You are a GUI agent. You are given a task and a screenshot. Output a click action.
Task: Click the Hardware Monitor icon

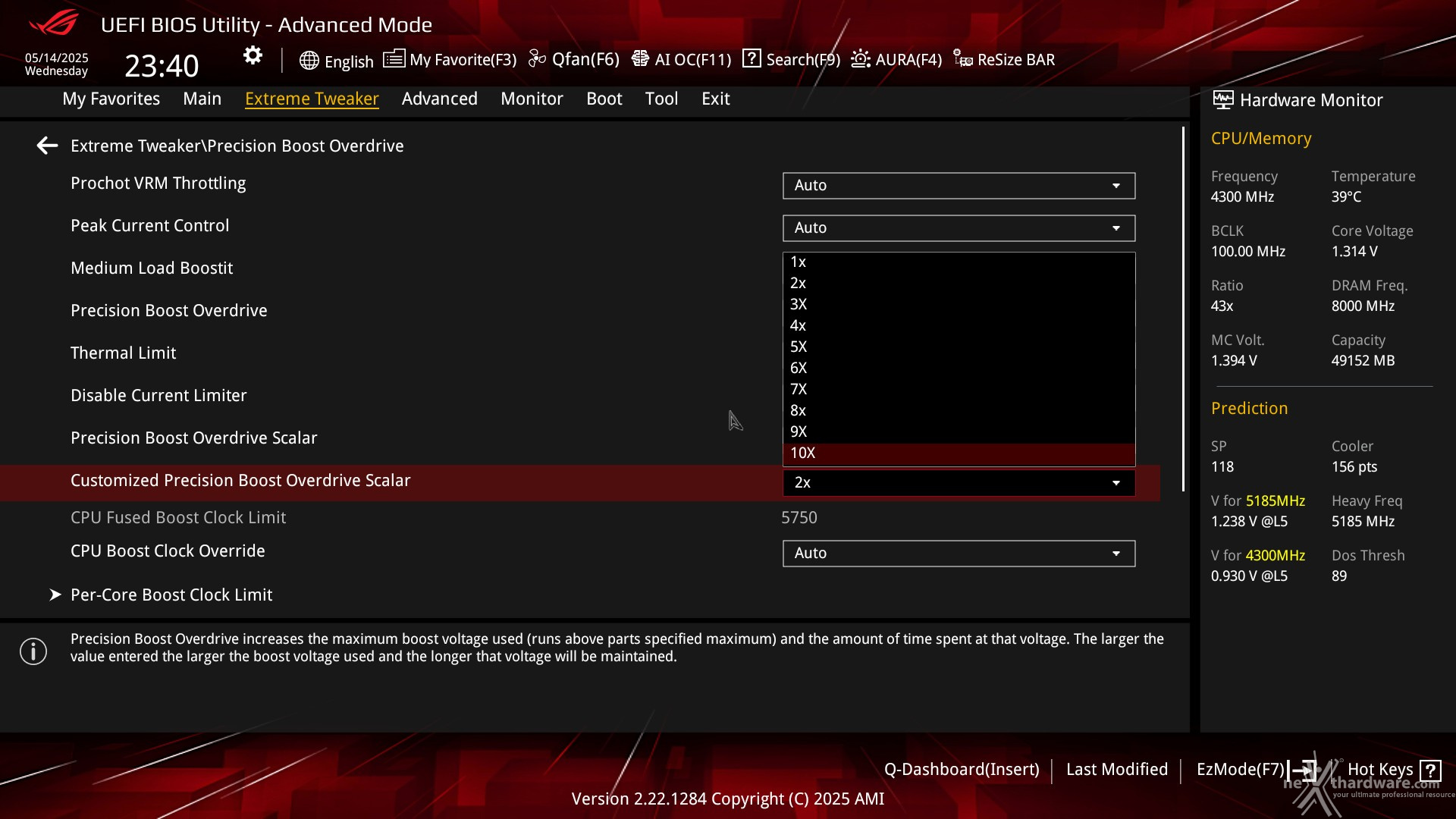pos(1222,100)
